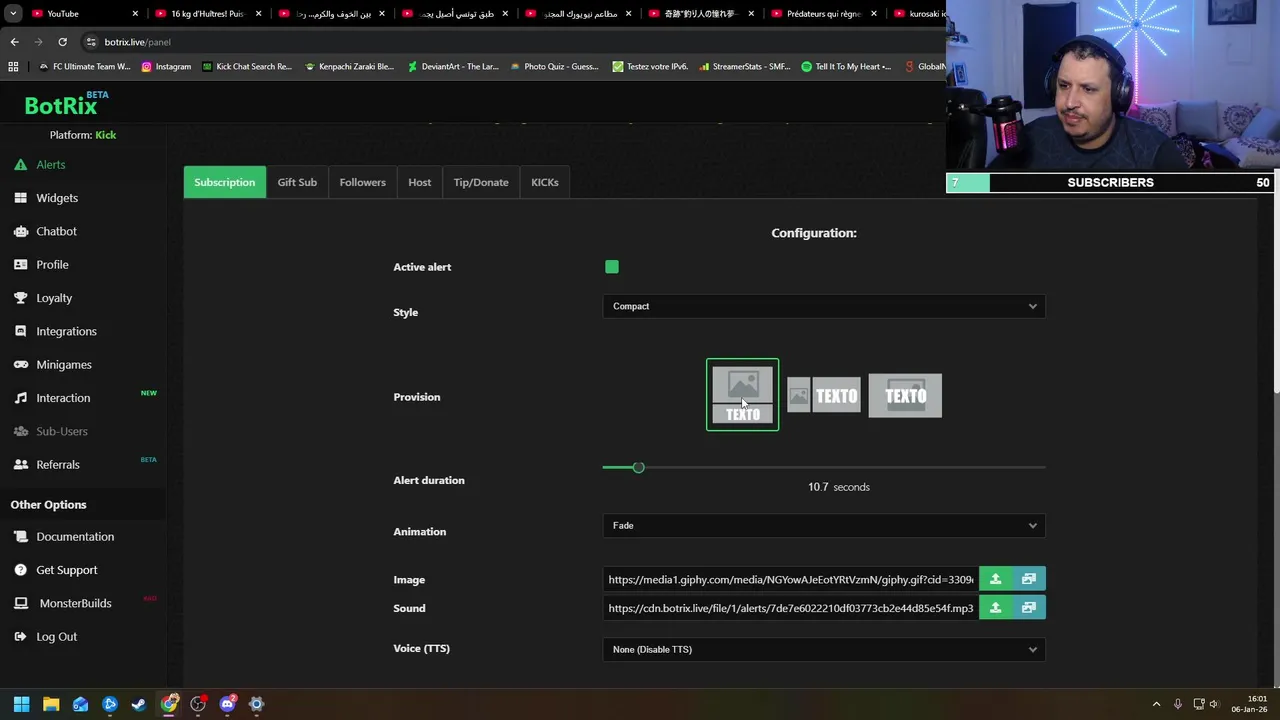Open FC Ultimate Team bookmark
The width and height of the screenshot is (1280, 720).
84,67
